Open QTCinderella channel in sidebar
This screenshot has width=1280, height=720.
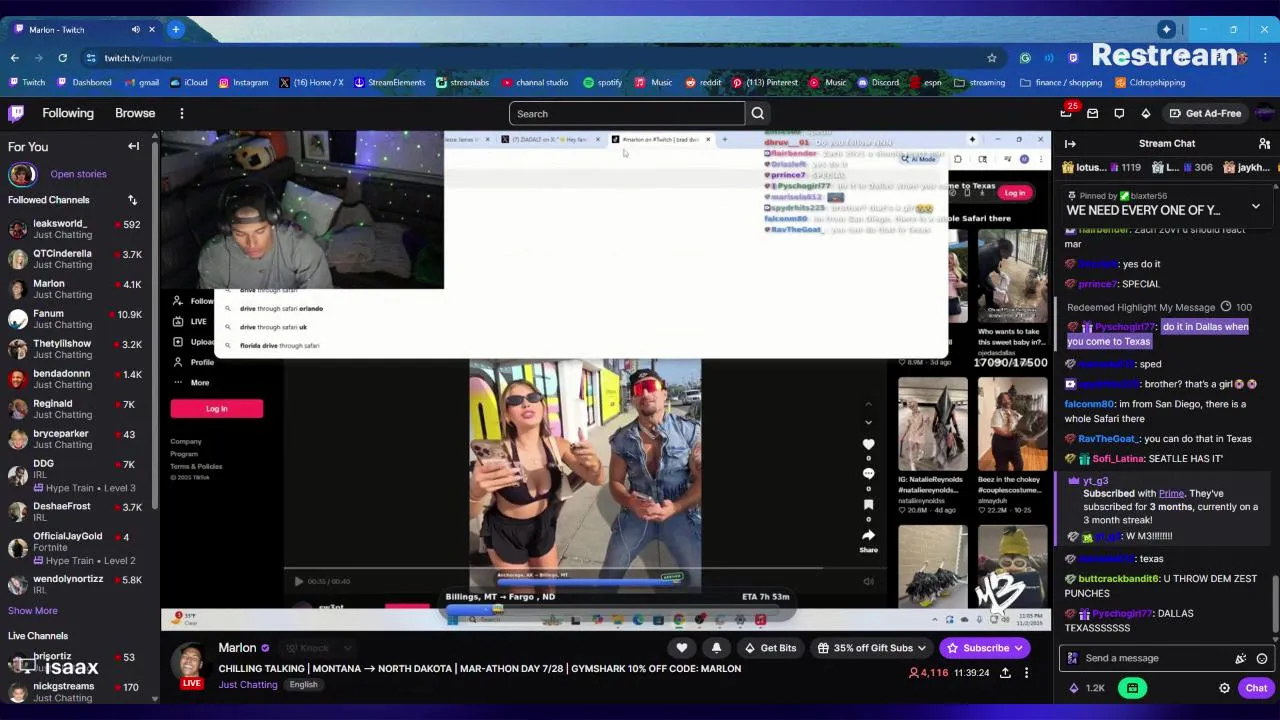tap(78, 259)
